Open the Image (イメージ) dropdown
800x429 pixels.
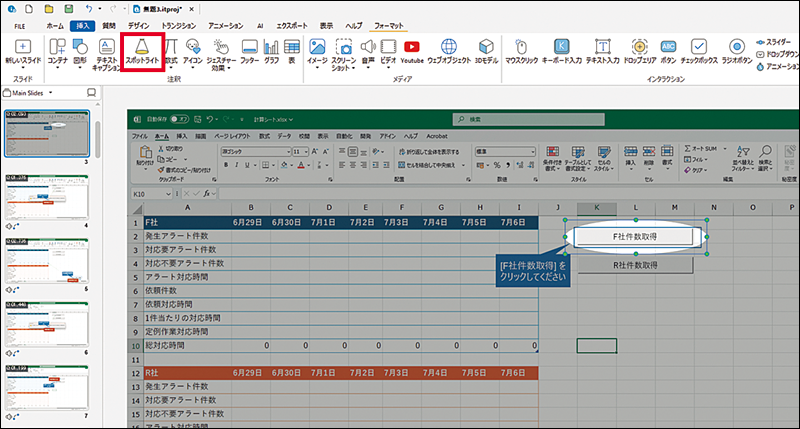[317, 67]
